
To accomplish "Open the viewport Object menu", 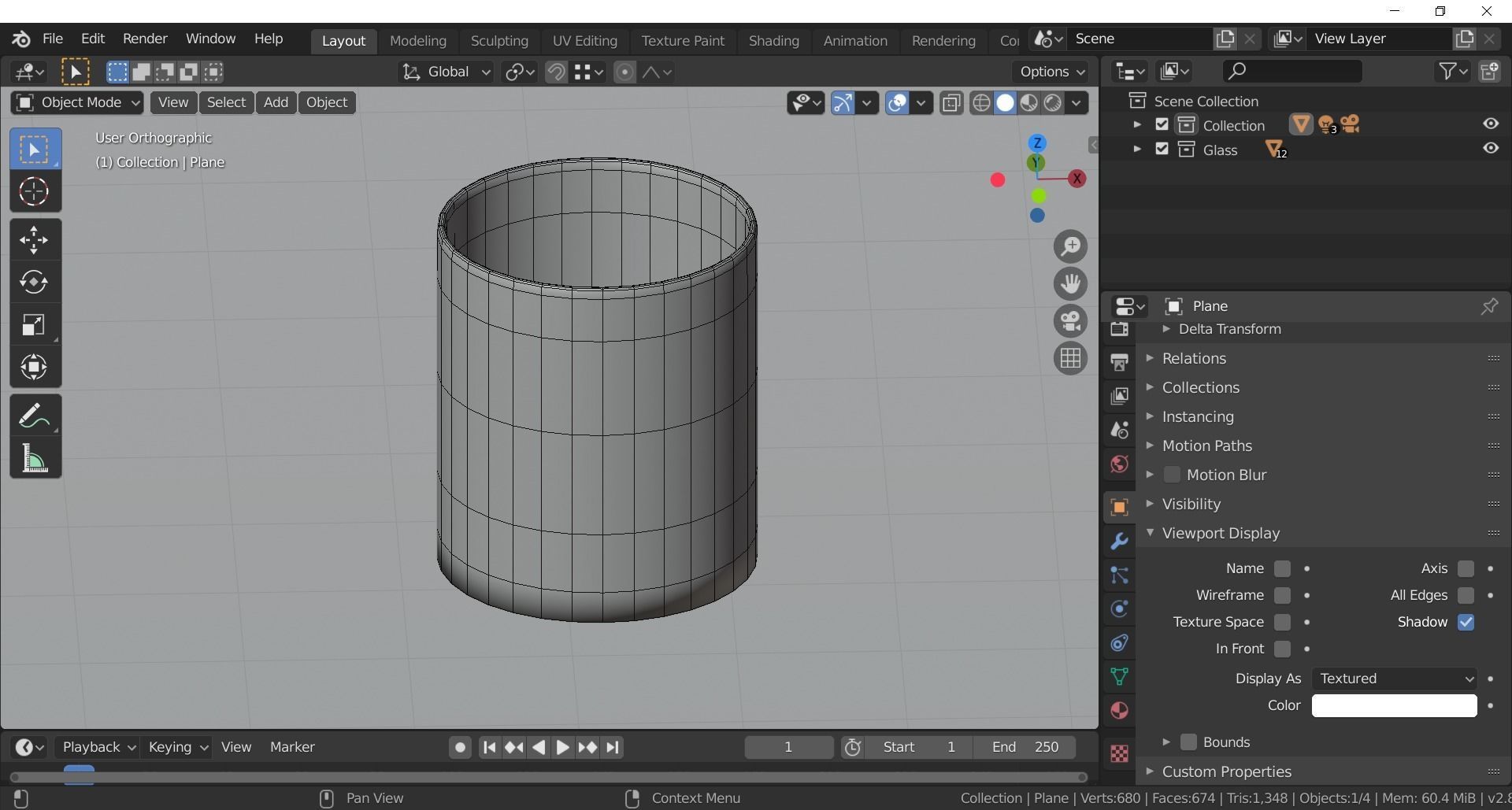I will [327, 103].
